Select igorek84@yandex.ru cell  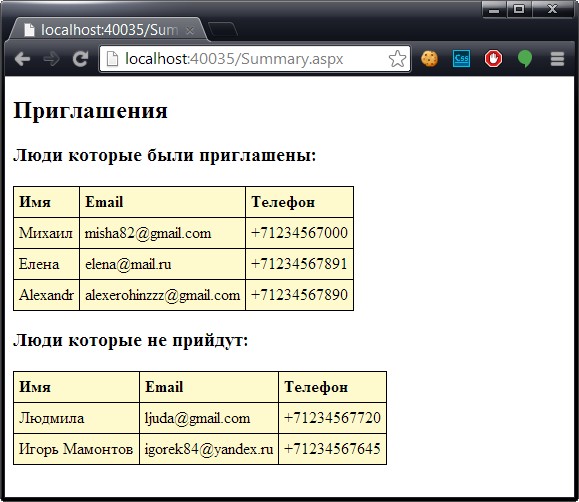coord(209,449)
